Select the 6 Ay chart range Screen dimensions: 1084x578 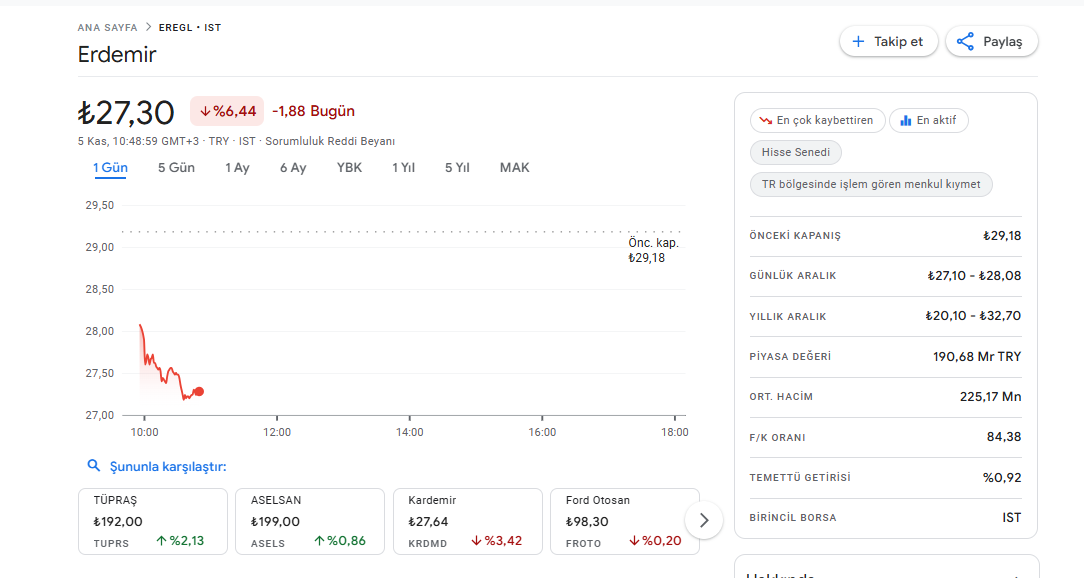[293, 168]
